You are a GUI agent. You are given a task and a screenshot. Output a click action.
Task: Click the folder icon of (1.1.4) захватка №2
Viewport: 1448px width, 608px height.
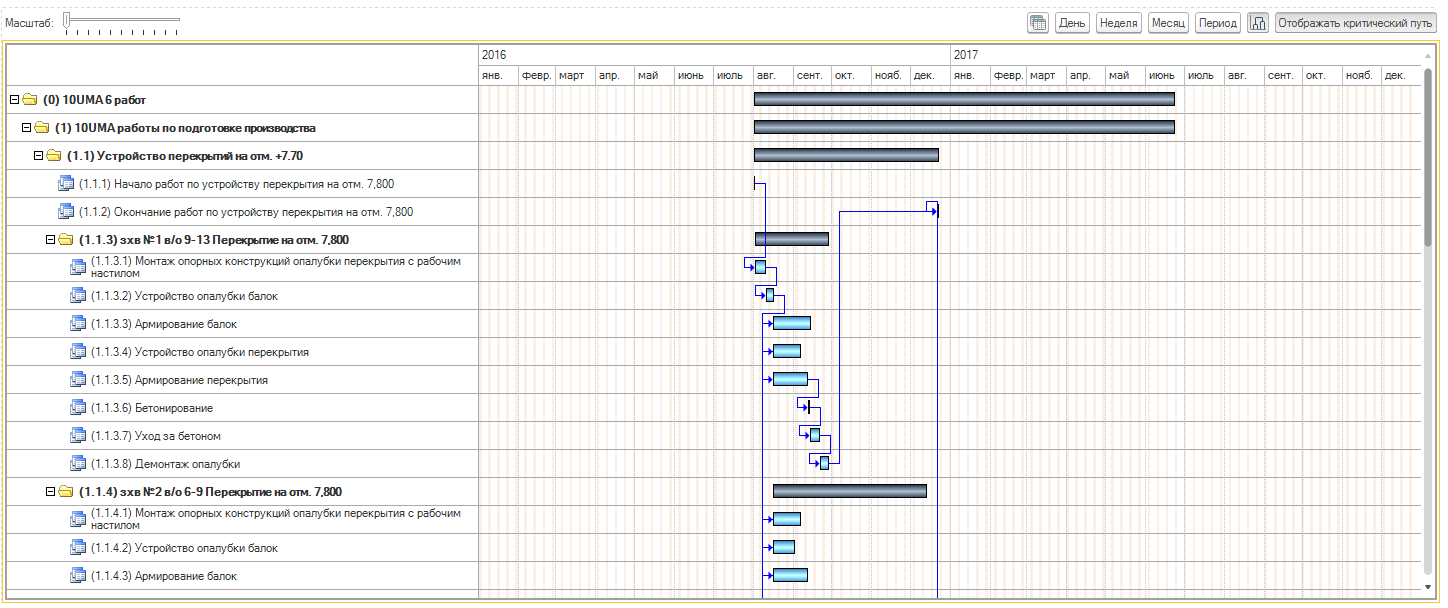pyautogui.click(x=65, y=492)
